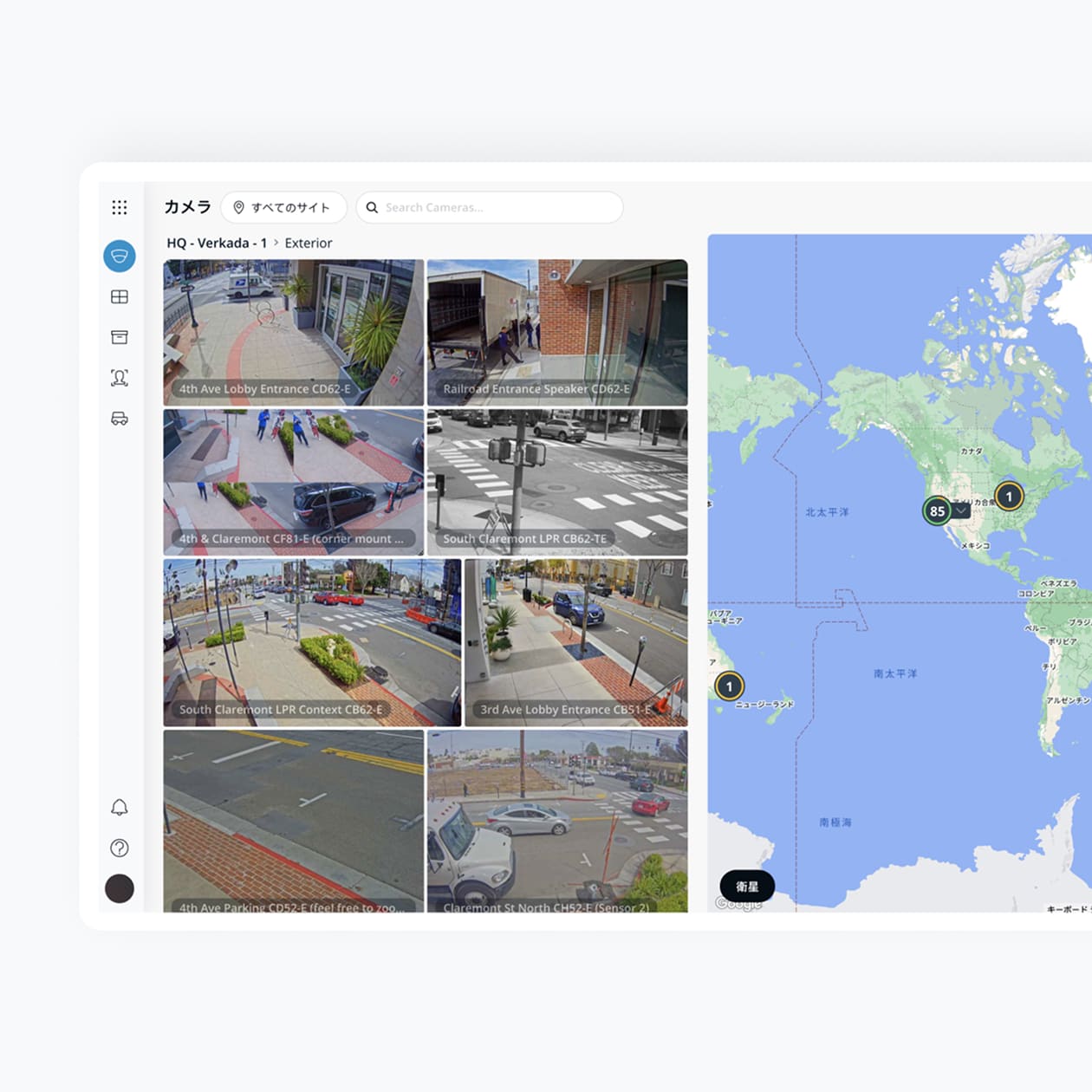This screenshot has height=1092, width=1092.
Task: Open 3rd Ave Lobby Entrance CB51-E feed
Action: (576, 642)
